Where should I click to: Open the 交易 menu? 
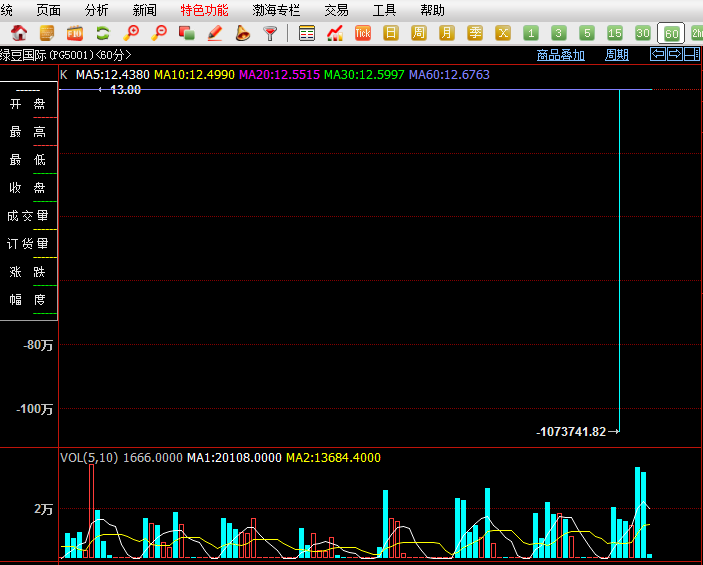click(x=337, y=10)
